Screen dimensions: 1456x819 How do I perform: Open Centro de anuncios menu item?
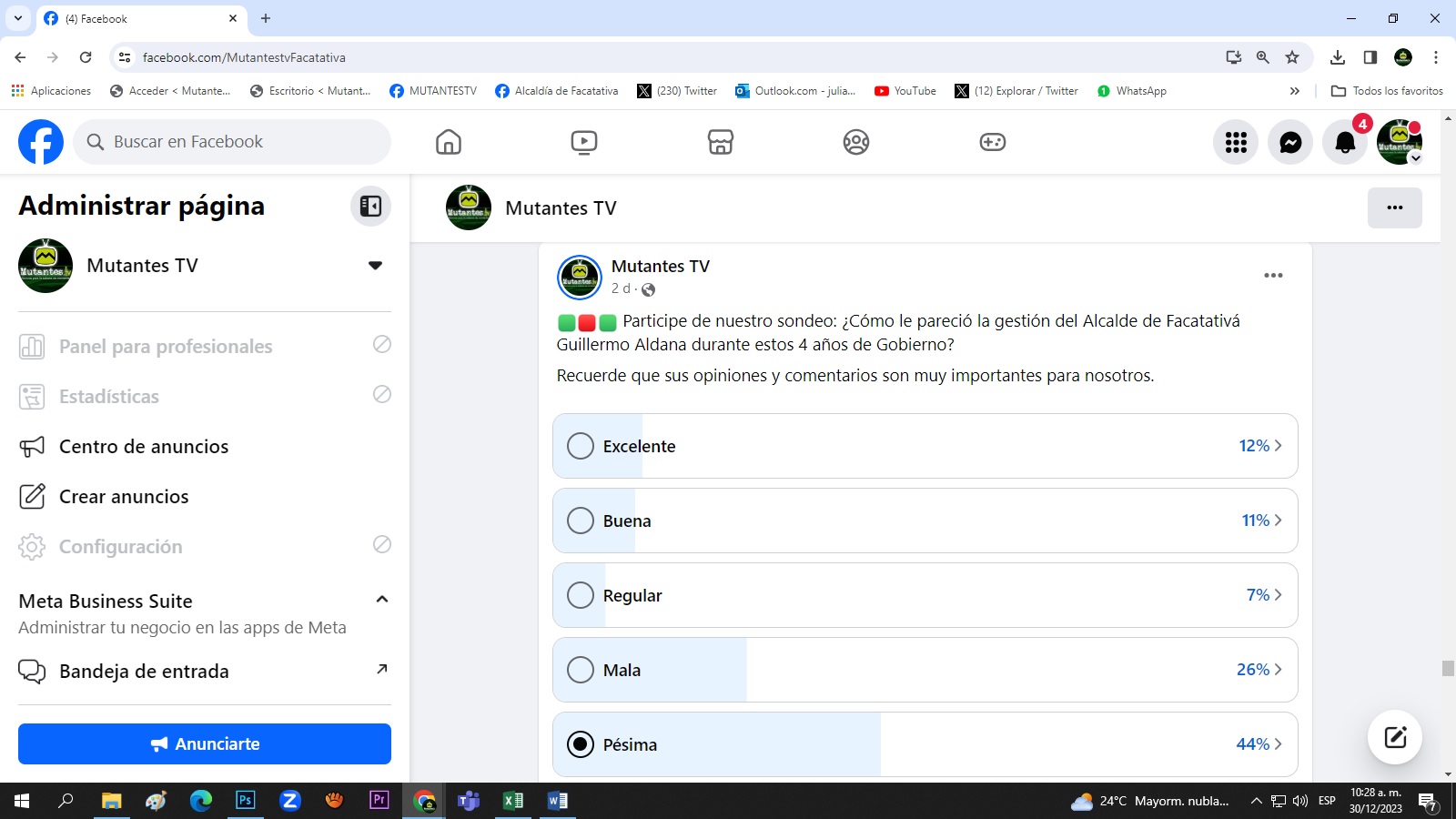coord(143,447)
